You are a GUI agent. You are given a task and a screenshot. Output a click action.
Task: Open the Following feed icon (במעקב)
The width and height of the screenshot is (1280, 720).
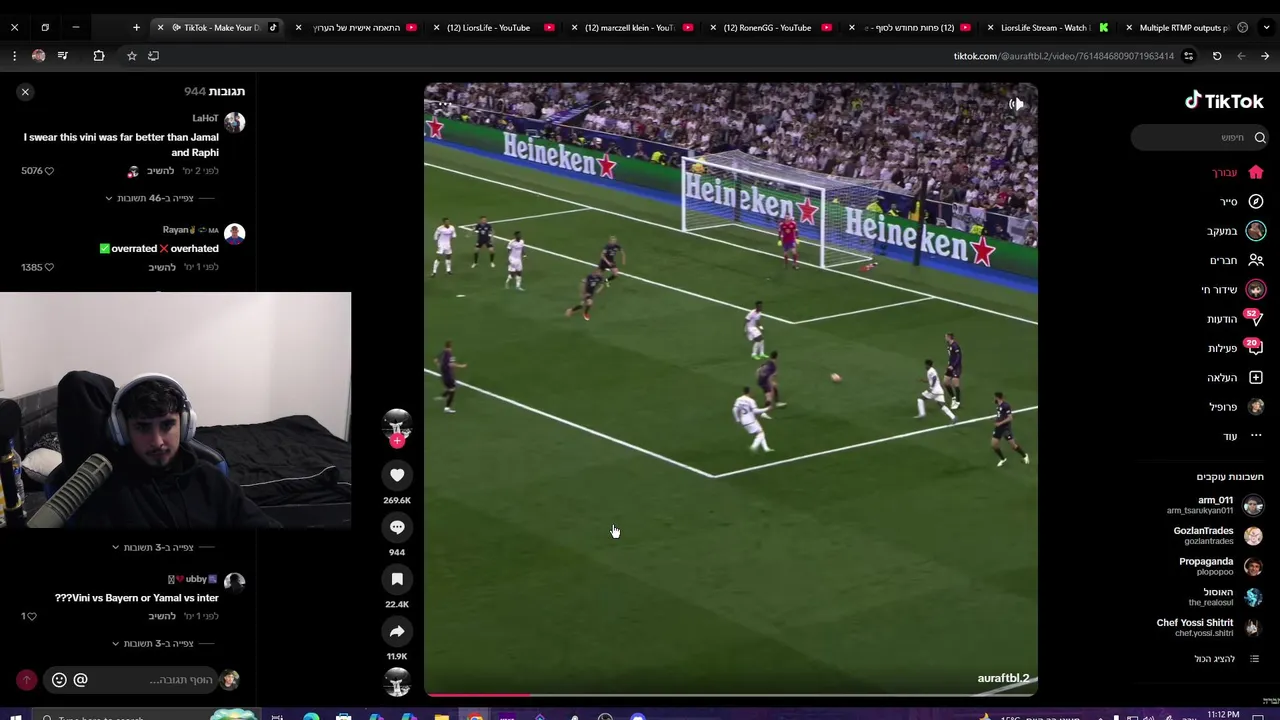(1256, 231)
